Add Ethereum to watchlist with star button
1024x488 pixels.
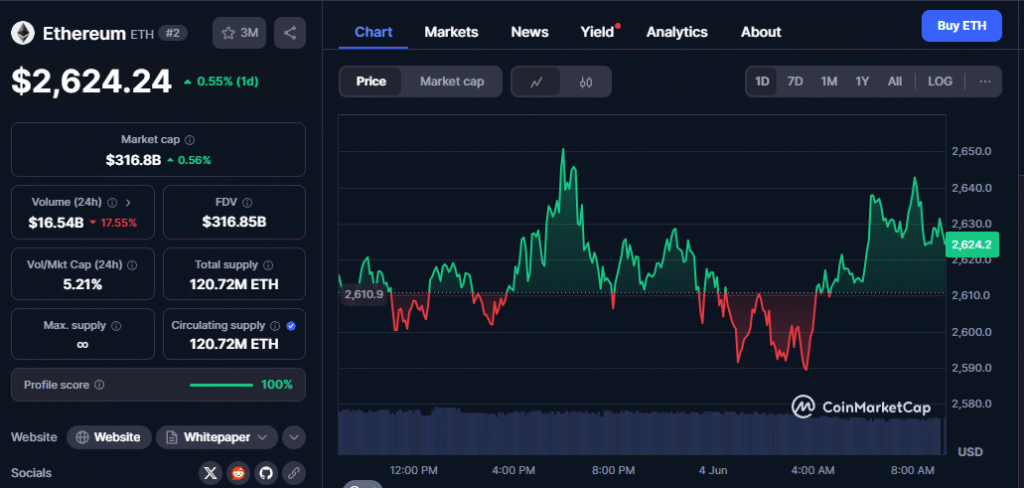(239, 33)
